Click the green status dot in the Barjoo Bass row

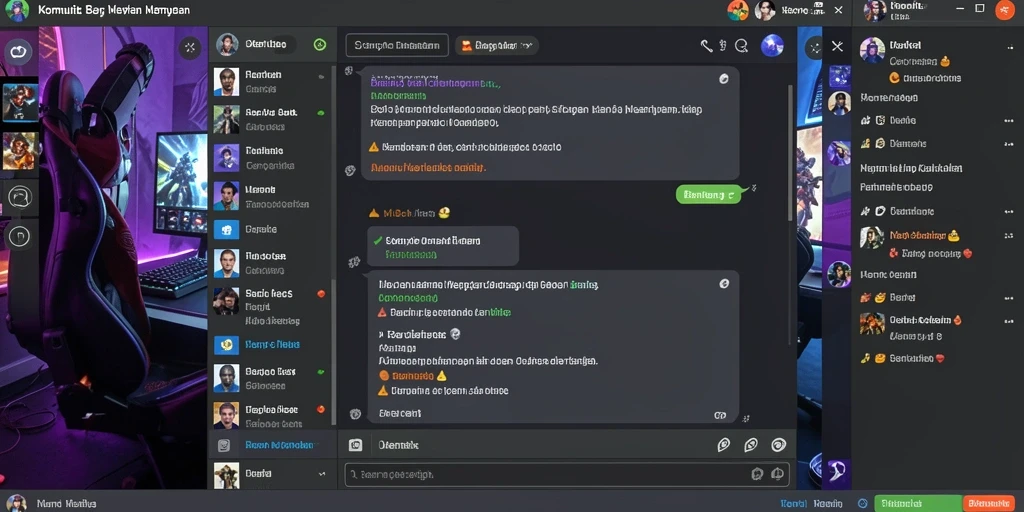pos(321,372)
